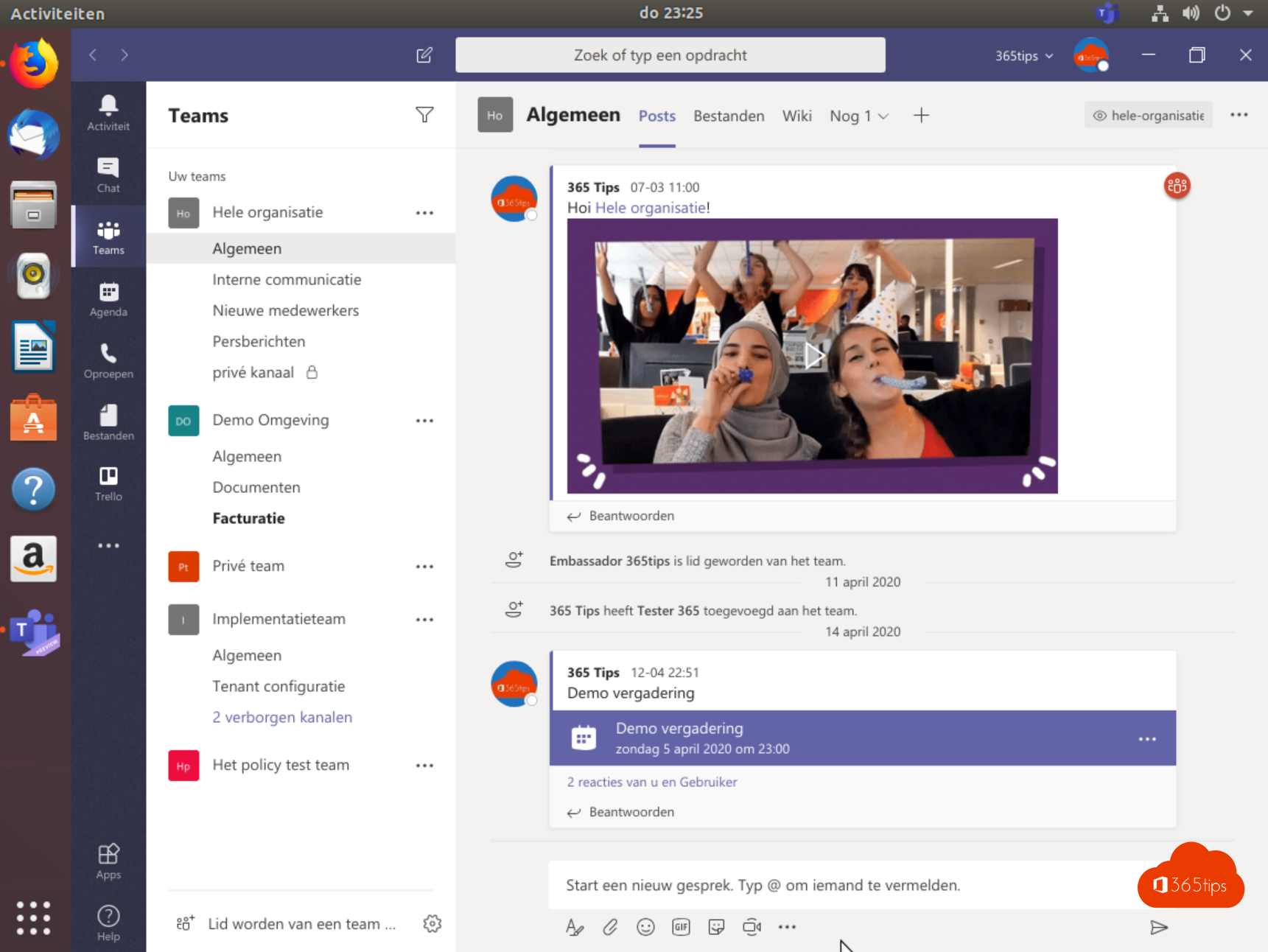1268x952 pixels.
Task: Open the Agenda calendar view
Action: click(108, 299)
